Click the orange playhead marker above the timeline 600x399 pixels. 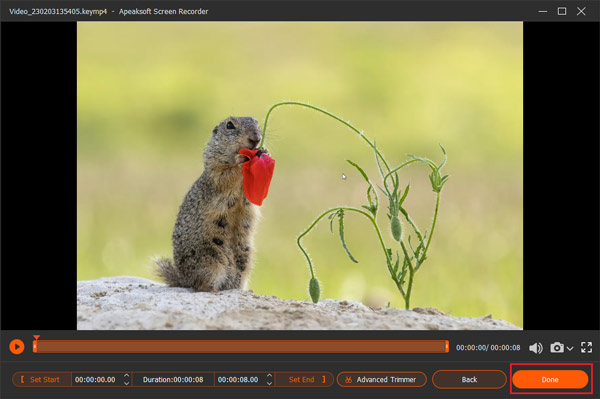point(36,337)
